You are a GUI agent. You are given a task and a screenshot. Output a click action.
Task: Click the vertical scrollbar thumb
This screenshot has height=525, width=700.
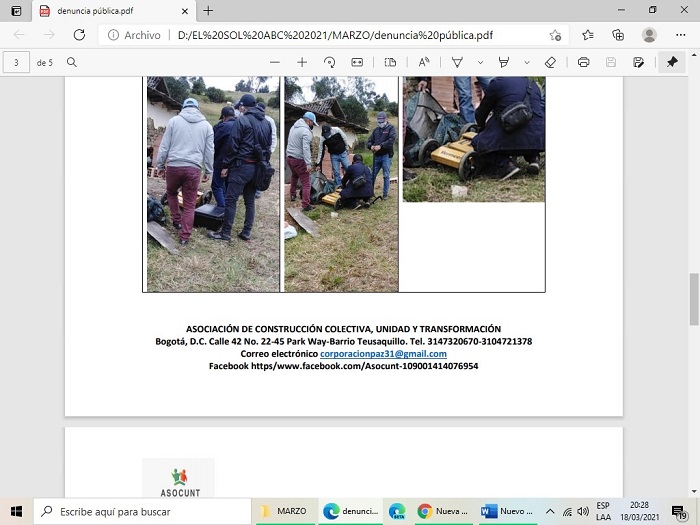click(x=694, y=299)
